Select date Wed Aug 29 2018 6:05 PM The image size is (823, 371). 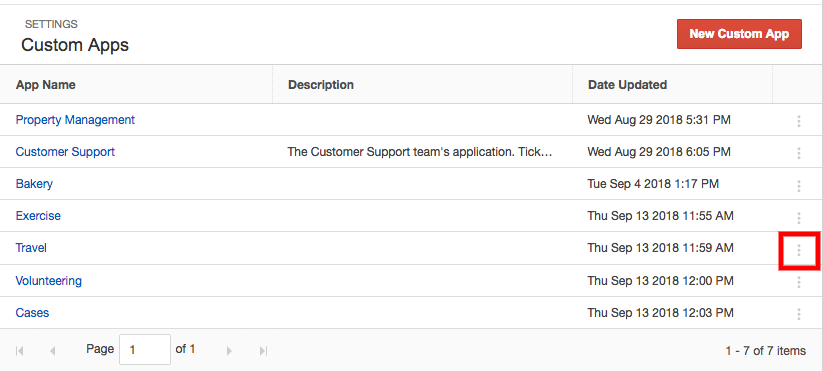click(x=659, y=152)
